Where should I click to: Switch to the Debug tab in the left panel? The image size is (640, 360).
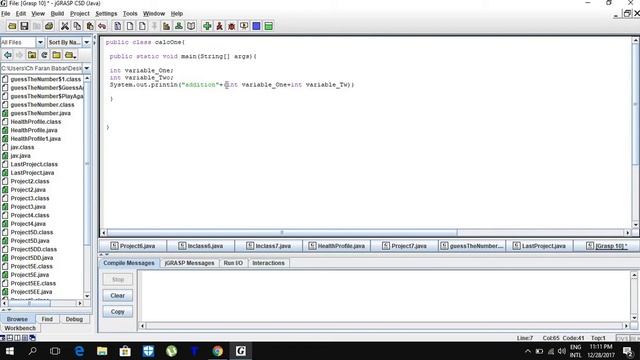click(74, 319)
